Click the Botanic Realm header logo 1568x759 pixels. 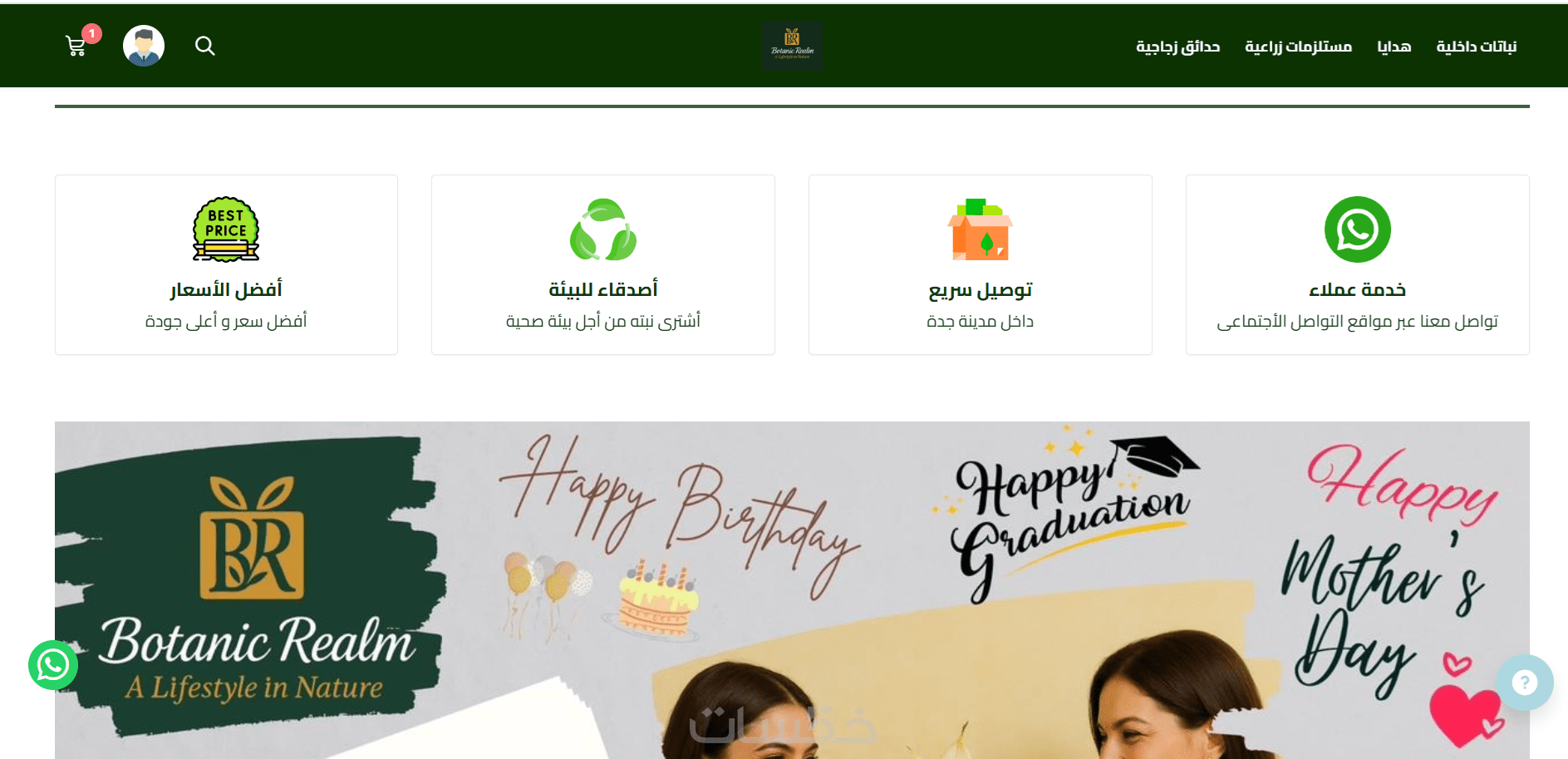click(x=792, y=46)
